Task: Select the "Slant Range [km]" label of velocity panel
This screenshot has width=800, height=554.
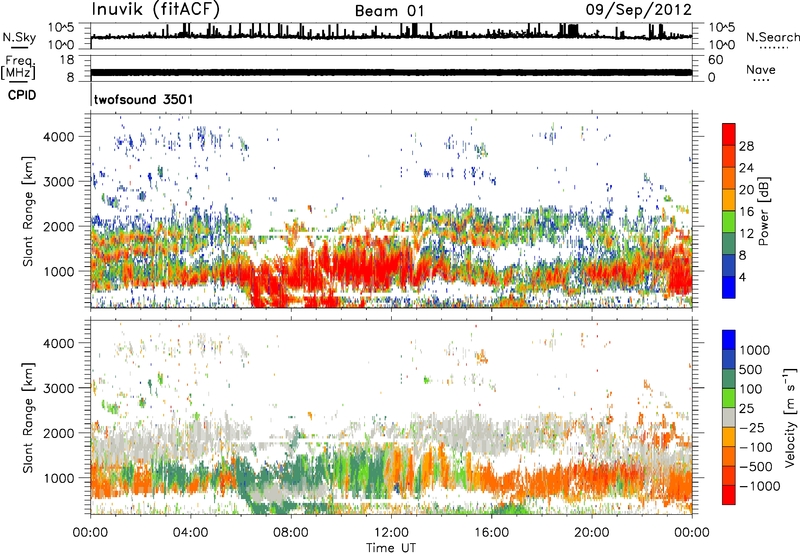Action: [28, 418]
